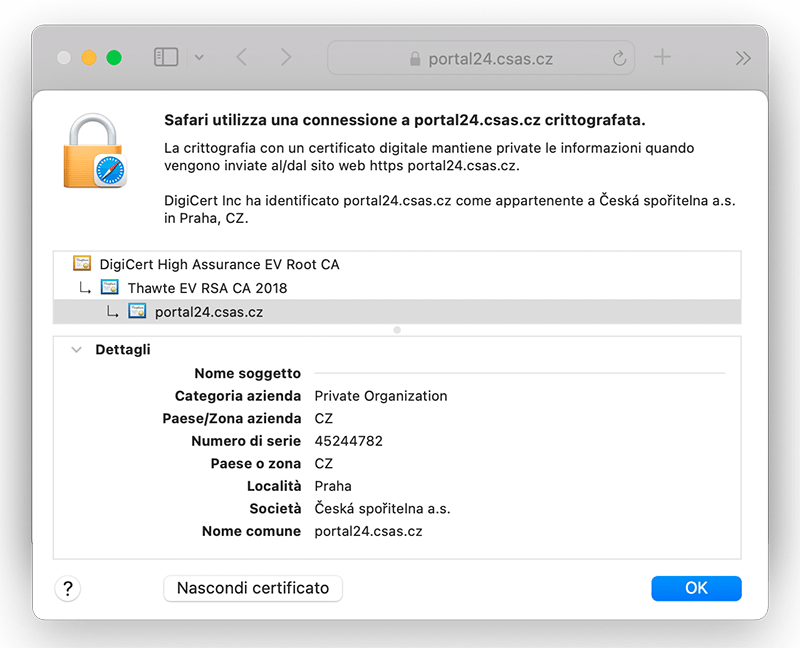The image size is (800, 648).
Task: Go back with the left arrow
Action: 242,57
